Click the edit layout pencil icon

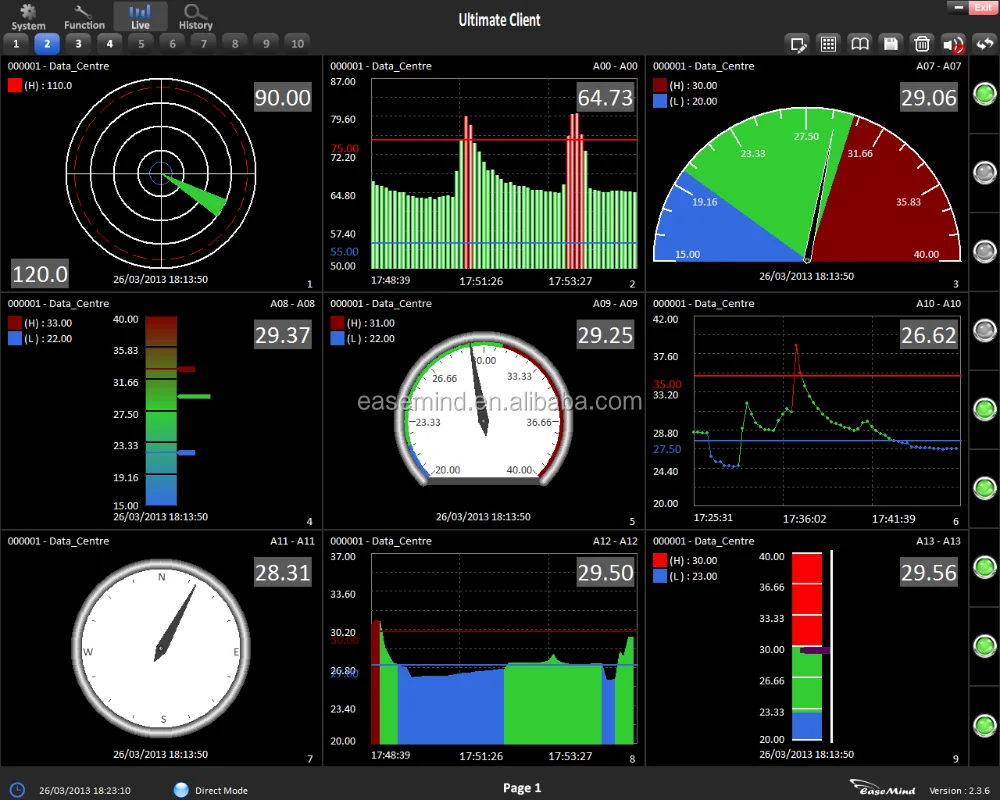click(797, 43)
